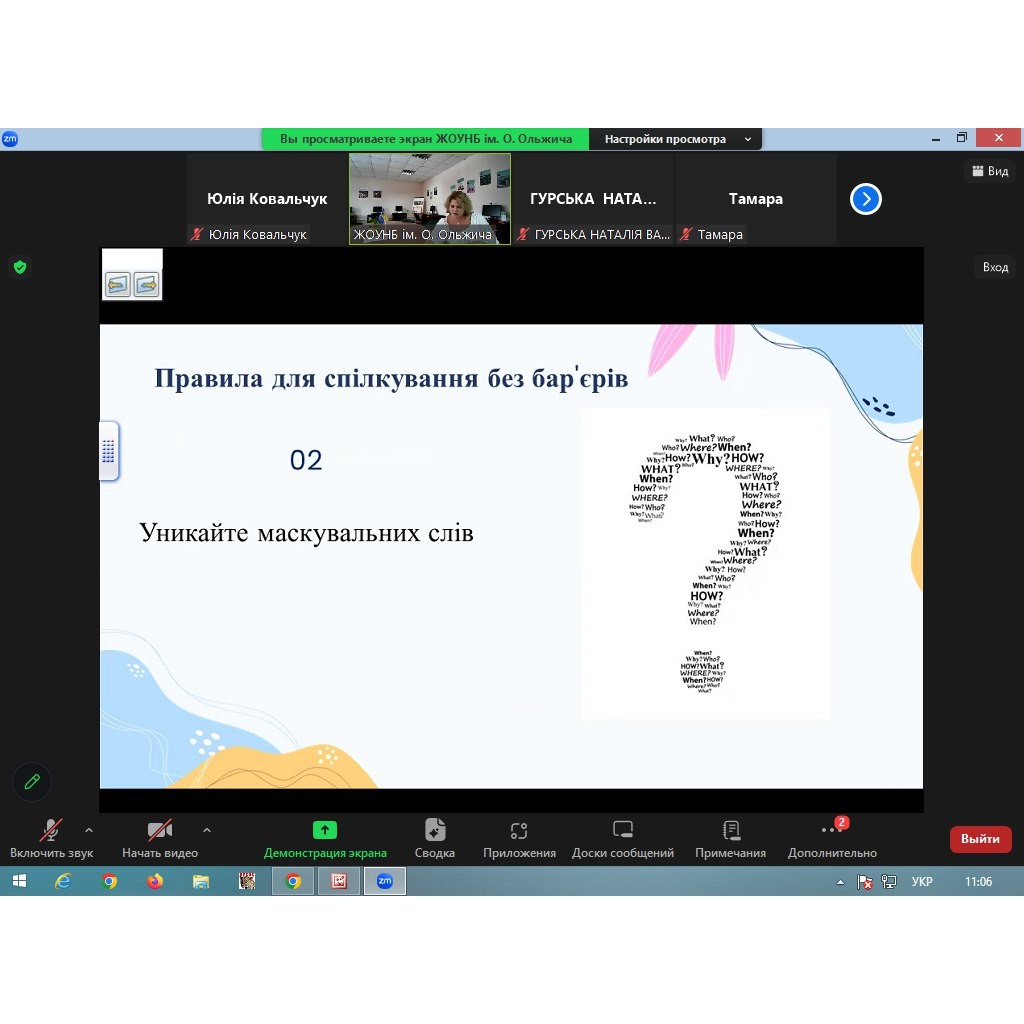1024x1024 pixels.
Task: Open the Дополнительно more menu
Action: point(832,830)
